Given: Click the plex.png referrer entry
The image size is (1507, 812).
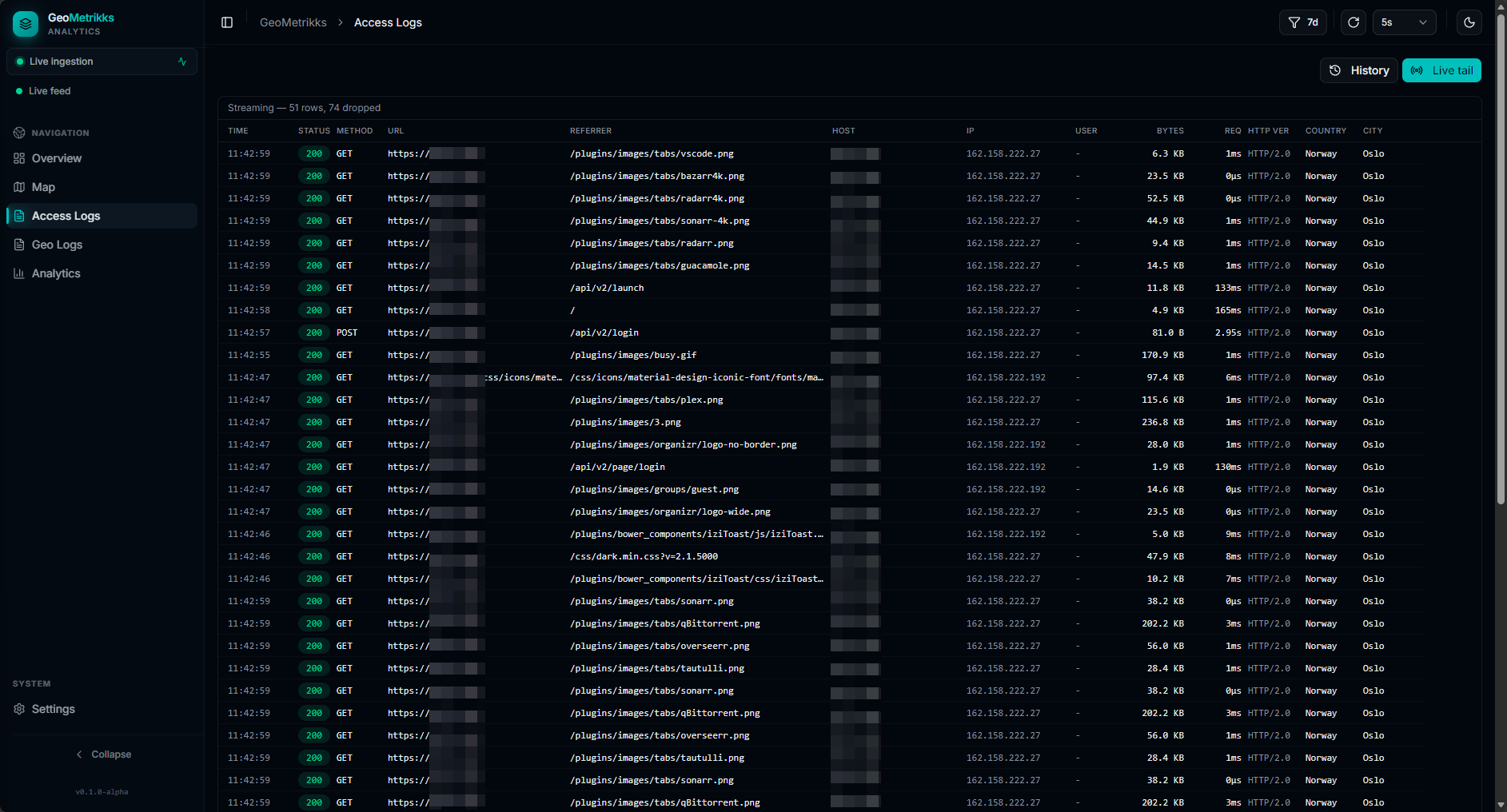Looking at the screenshot, I should [647, 400].
